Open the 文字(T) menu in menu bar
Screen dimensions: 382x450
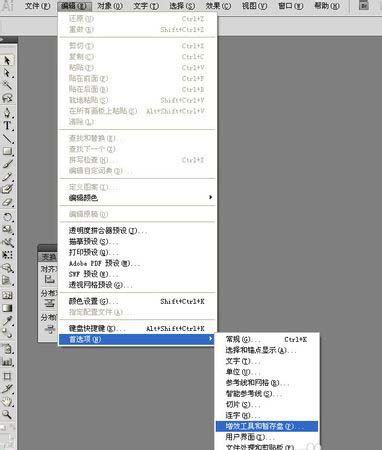point(146,6)
